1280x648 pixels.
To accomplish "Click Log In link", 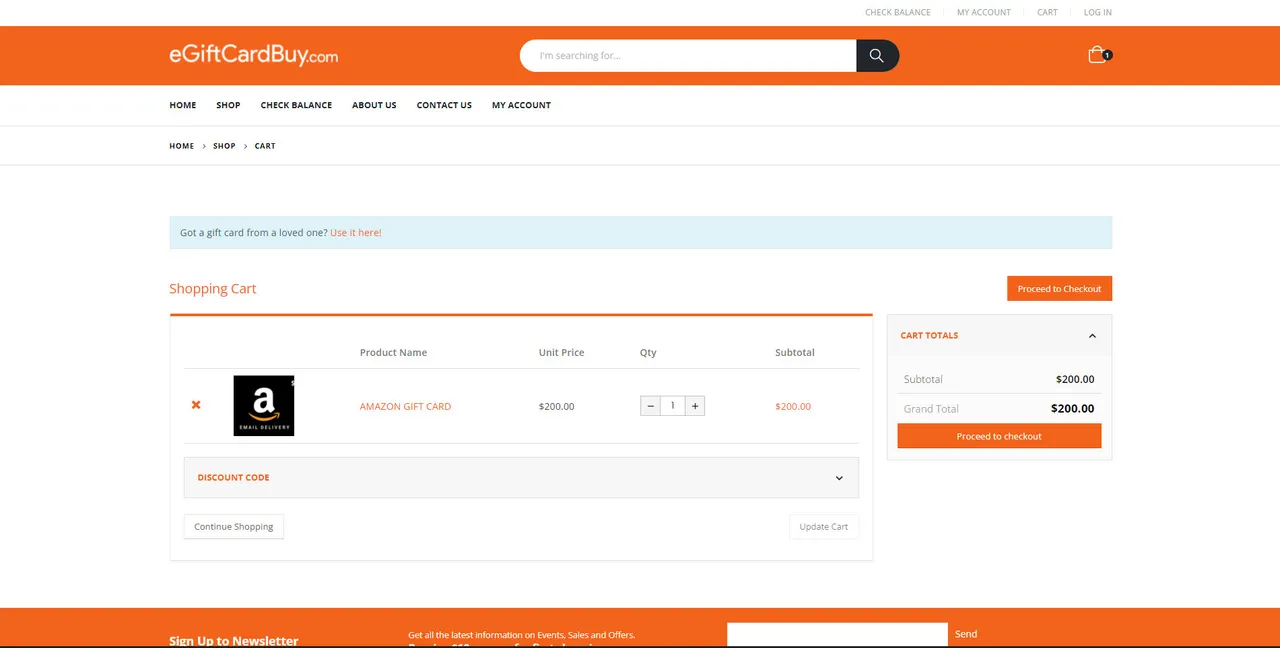I will pos(1098,13).
